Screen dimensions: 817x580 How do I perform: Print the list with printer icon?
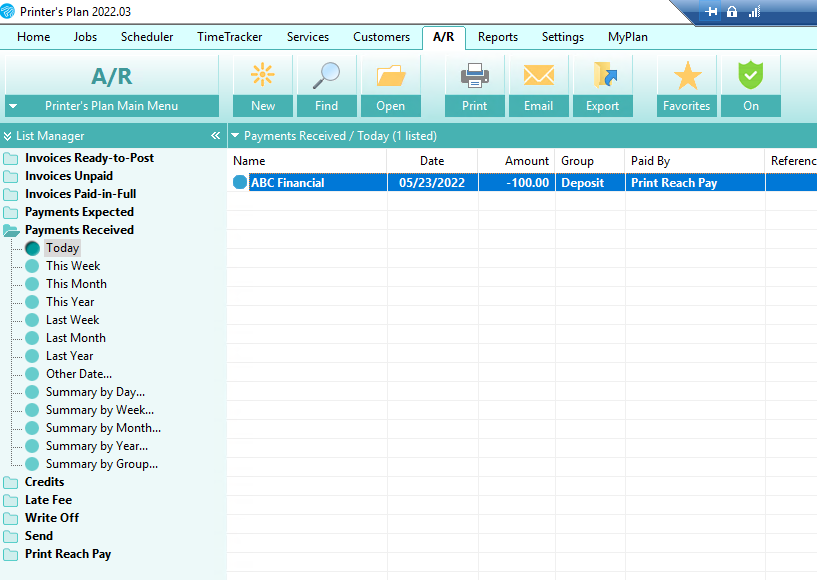tap(475, 76)
